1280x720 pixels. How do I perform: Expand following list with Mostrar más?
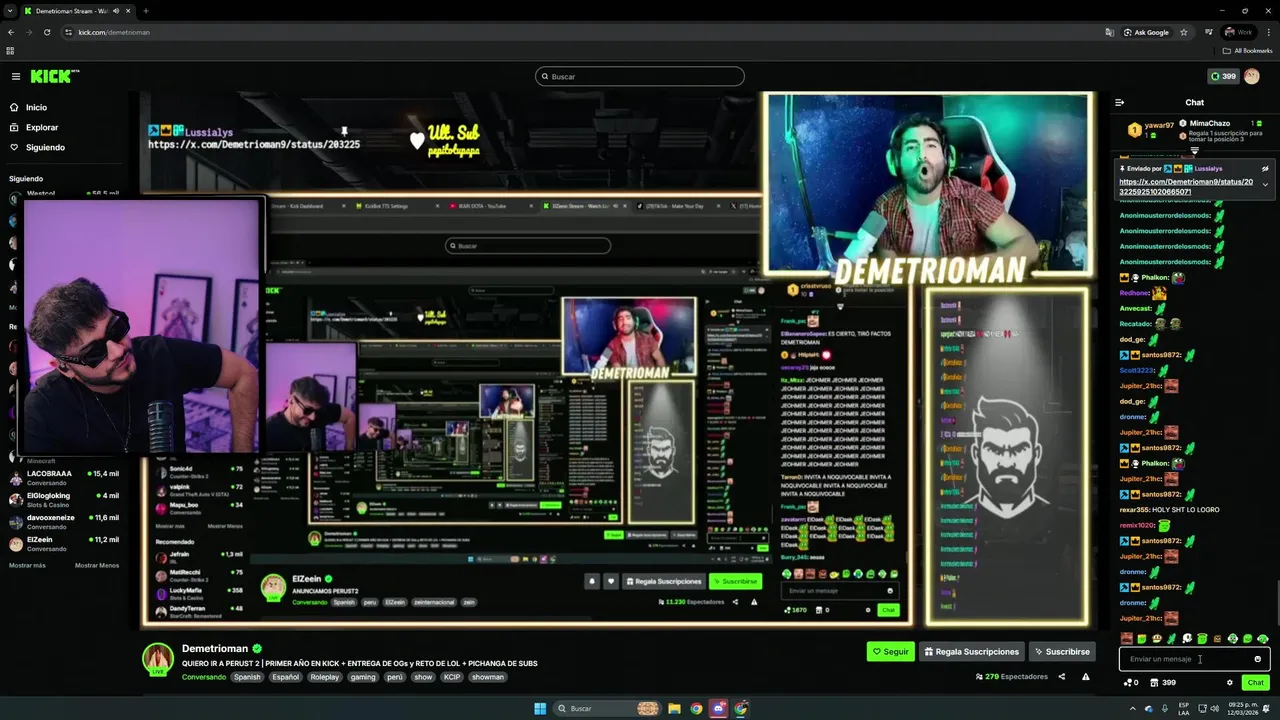27,565
